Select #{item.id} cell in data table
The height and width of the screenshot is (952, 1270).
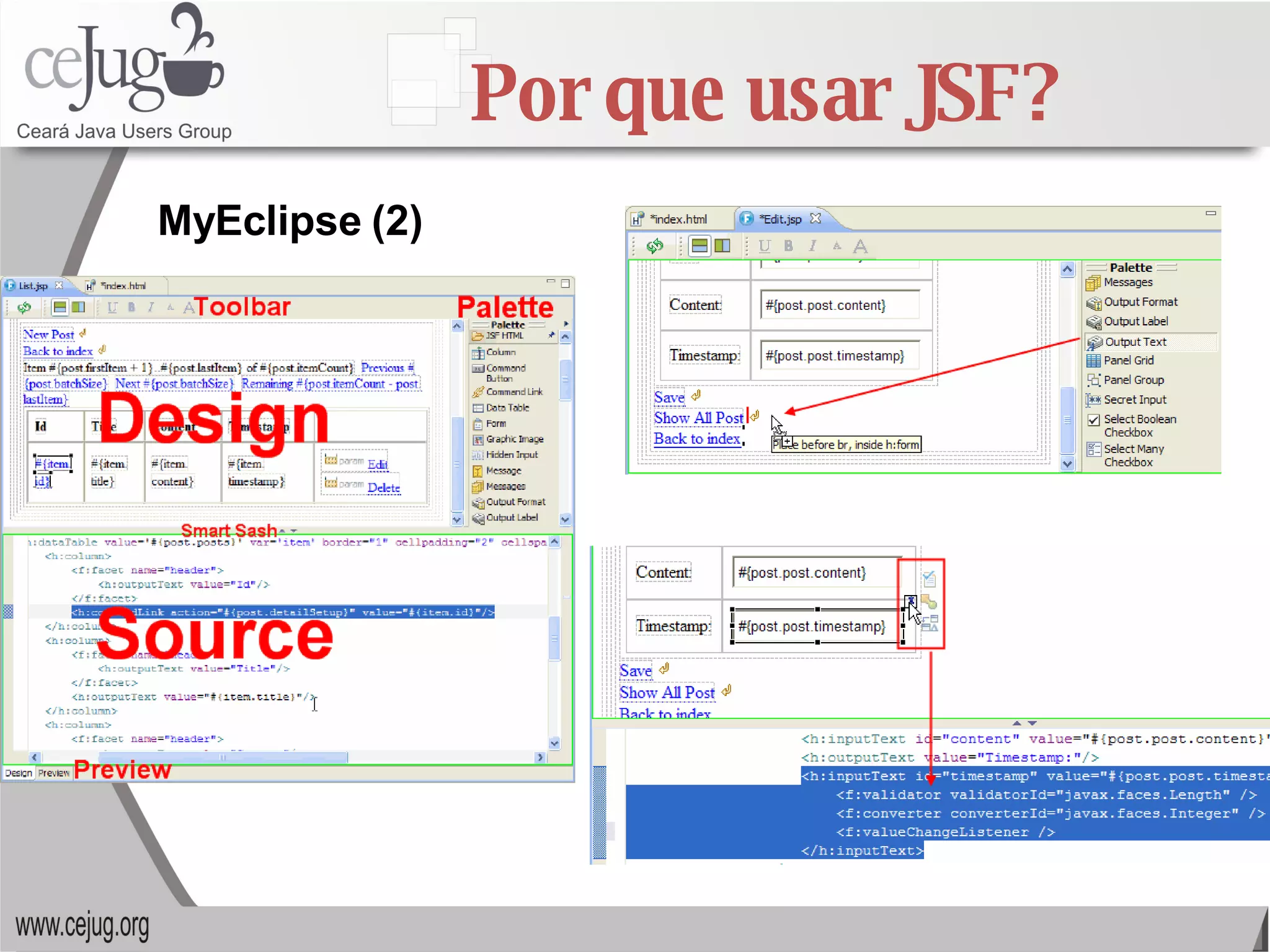point(53,472)
